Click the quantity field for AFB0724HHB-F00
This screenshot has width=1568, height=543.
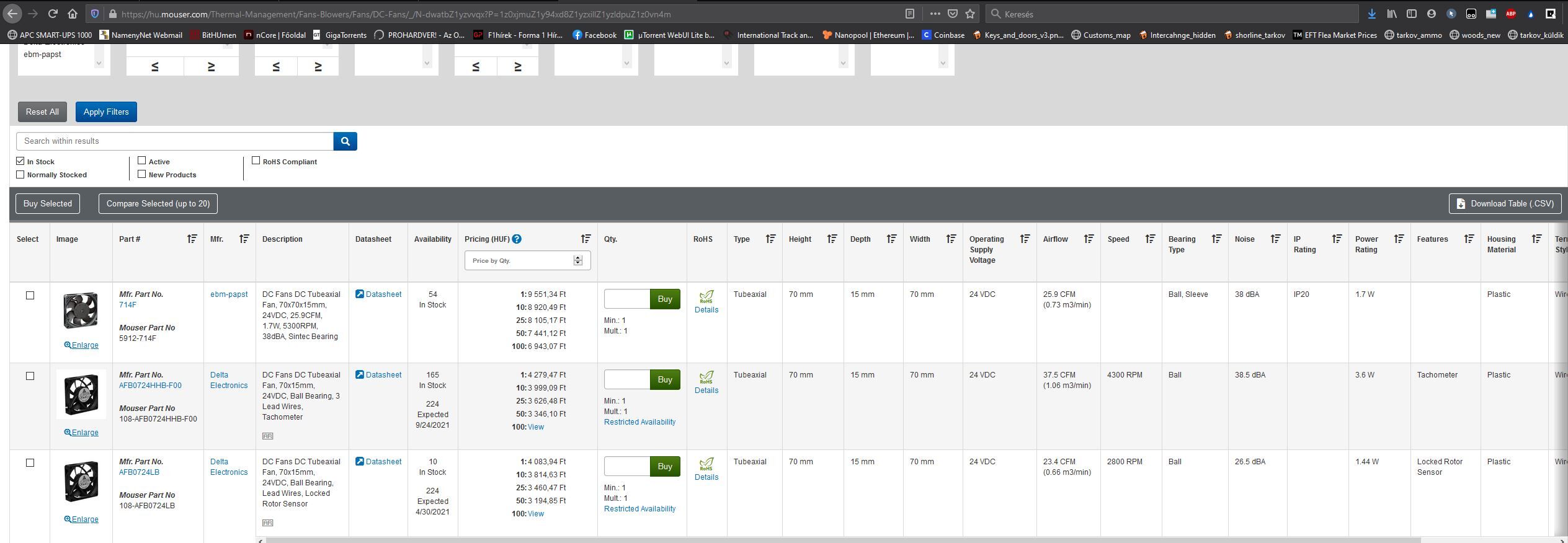click(x=627, y=379)
